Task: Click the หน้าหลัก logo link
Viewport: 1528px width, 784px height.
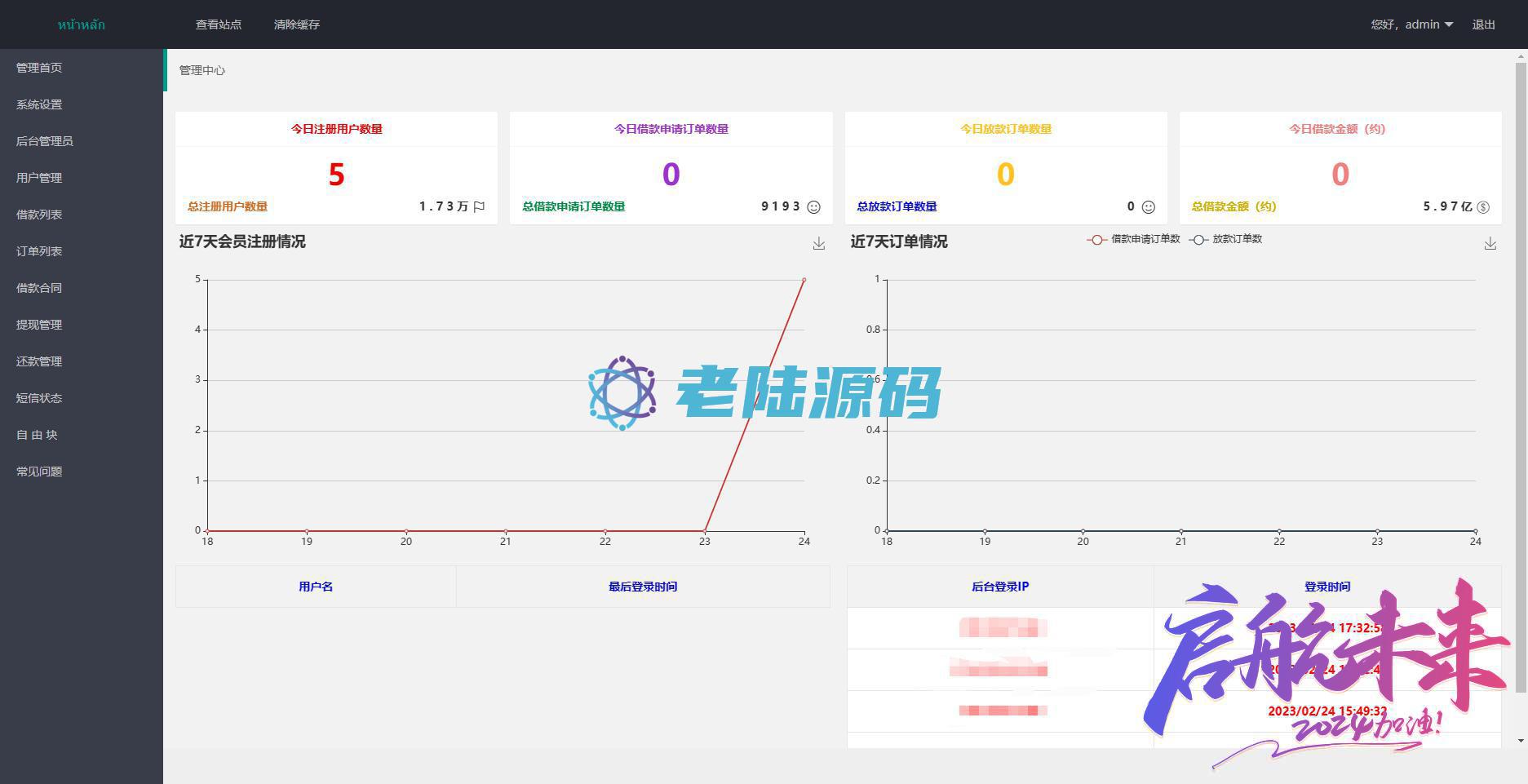Action: pyautogui.click(x=82, y=24)
